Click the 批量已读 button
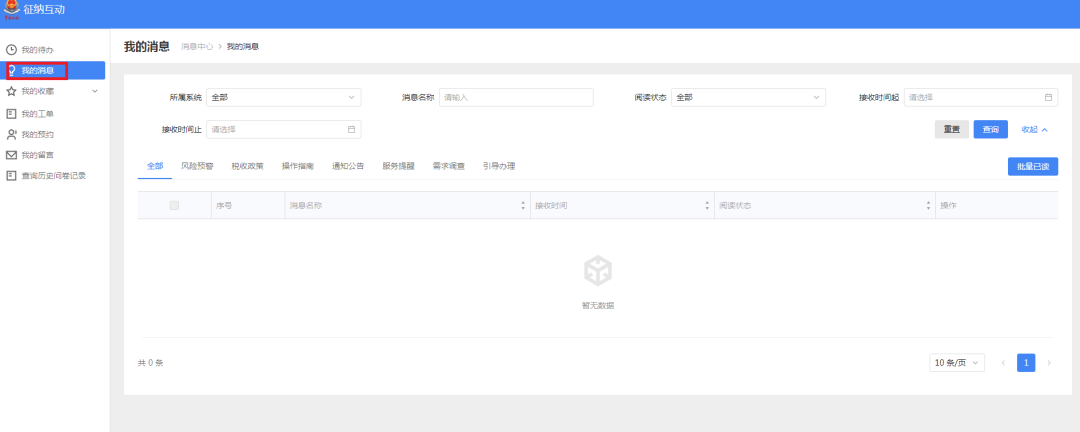Image resolution: width=1080 pixels, height=432 pixels. click(1032, 166)
